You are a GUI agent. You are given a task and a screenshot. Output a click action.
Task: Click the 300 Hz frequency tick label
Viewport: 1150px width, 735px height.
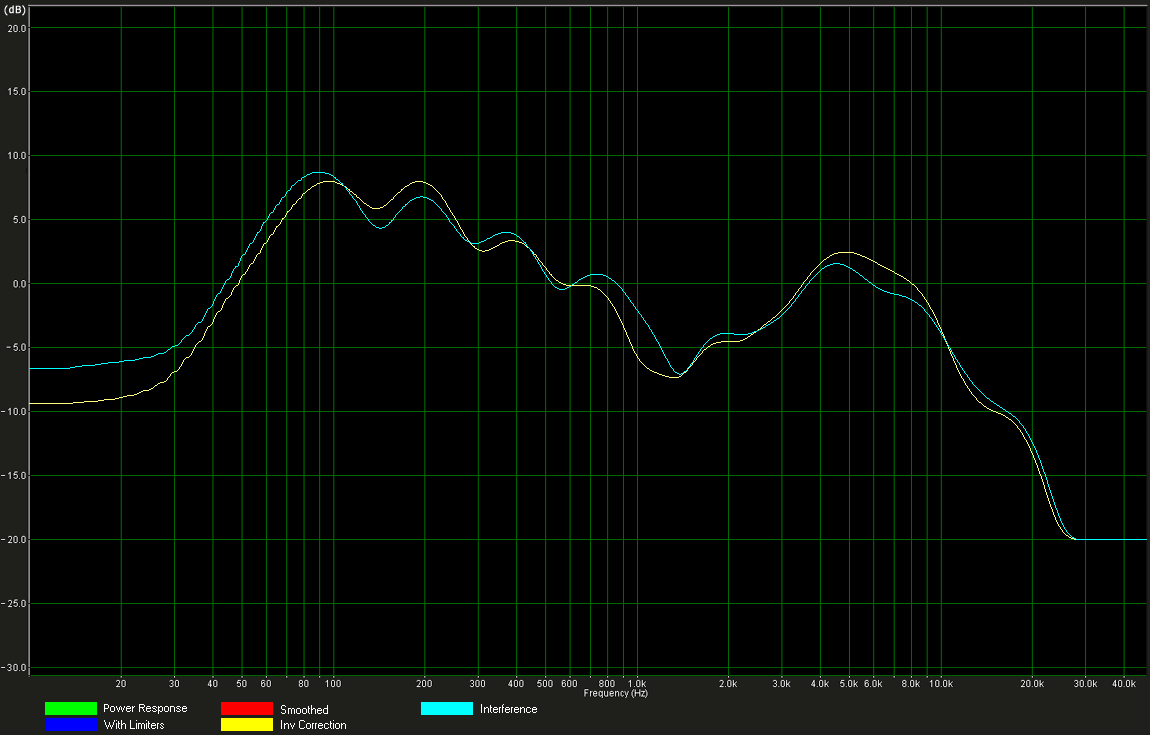[477, 684]
